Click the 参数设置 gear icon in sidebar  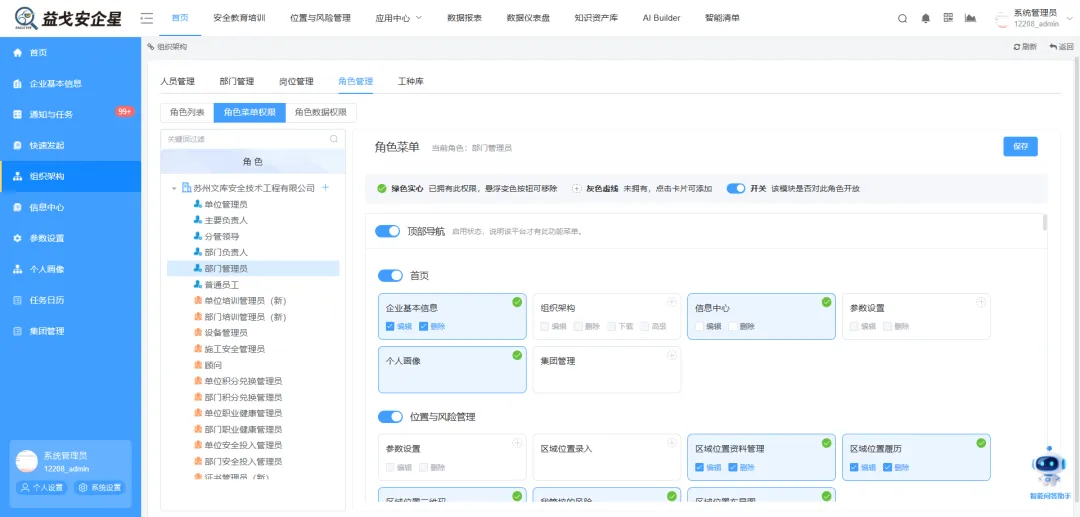pyautogui.click(x=18, y=238)
